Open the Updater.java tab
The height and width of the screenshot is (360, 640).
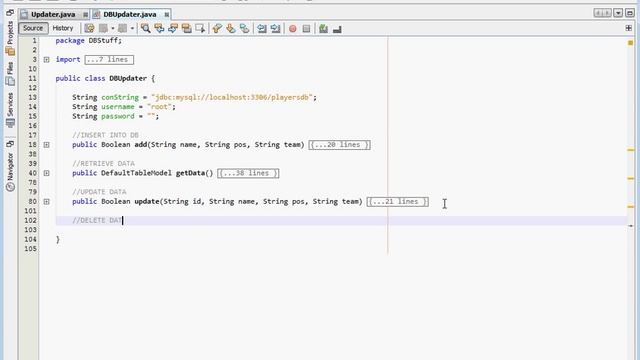tap(53, 14)
